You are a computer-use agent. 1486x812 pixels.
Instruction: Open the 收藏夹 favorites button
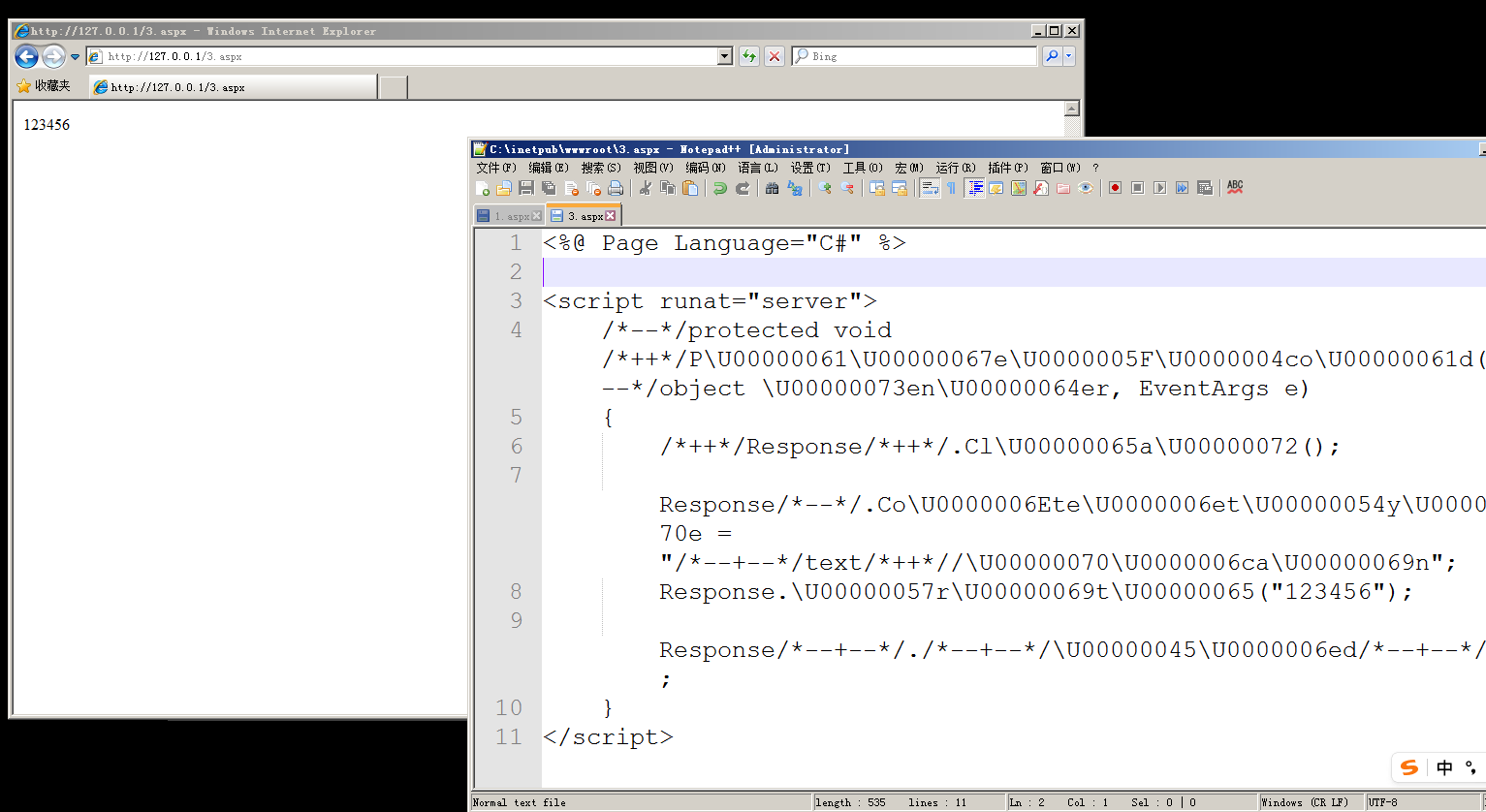point(44,86)
